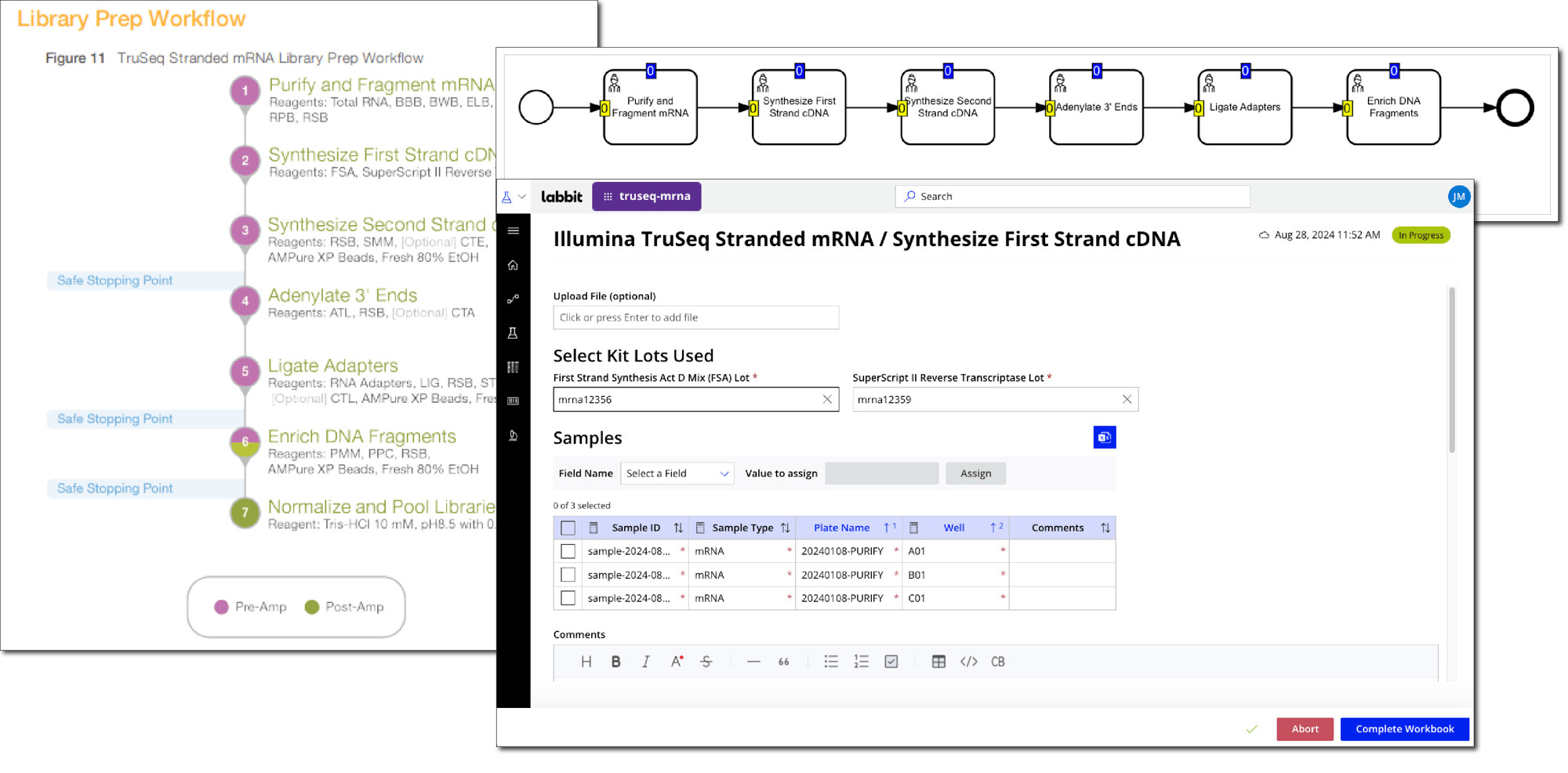Open the workflow path icon in sidebar
The height and width of the screenshot is (773, 1568).
click(x=514, y=299)
